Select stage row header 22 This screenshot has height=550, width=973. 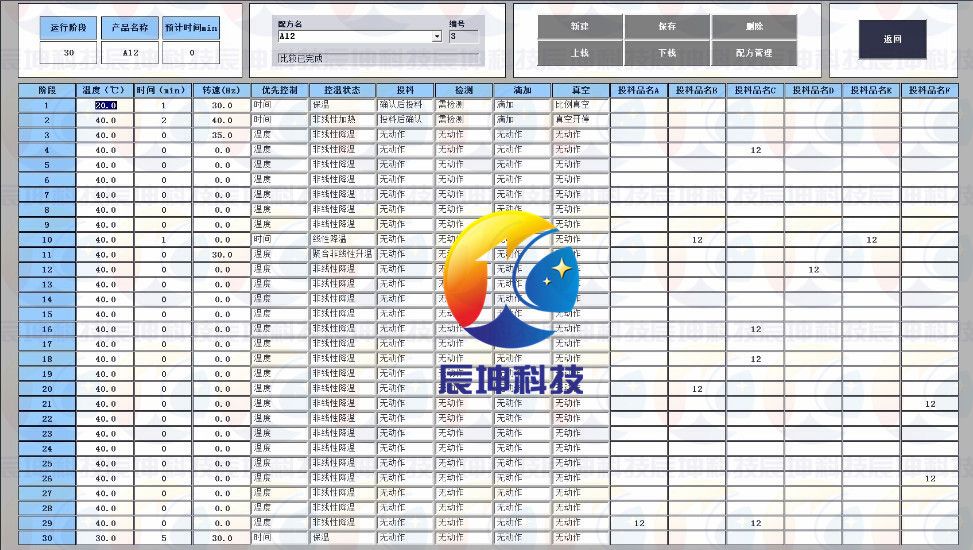tap(47, 419)
